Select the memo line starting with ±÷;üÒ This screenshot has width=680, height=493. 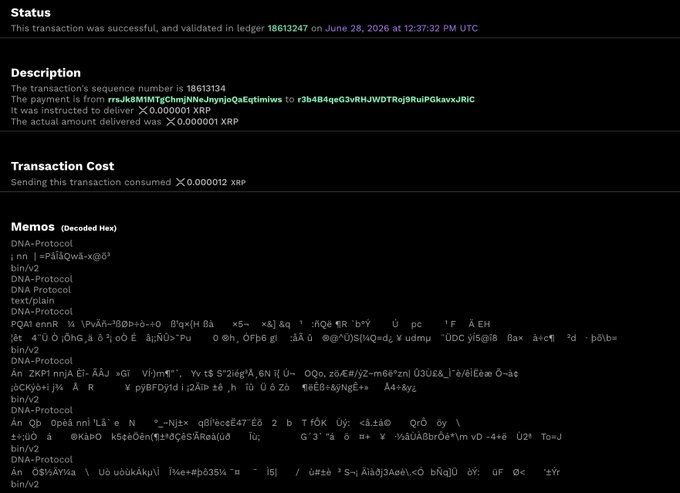click(286, 437)
